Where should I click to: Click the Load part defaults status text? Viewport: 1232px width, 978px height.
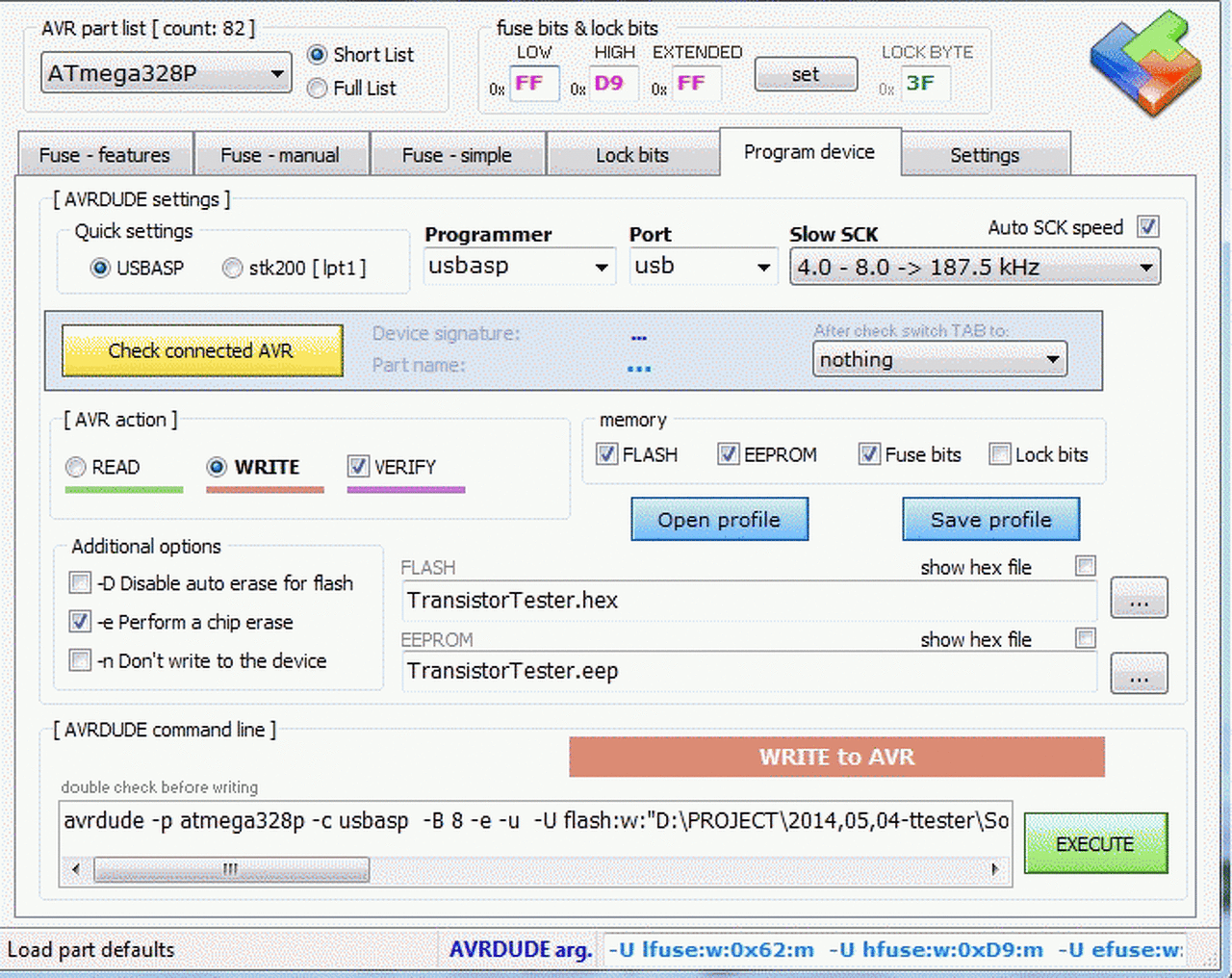tap(91, 950)
